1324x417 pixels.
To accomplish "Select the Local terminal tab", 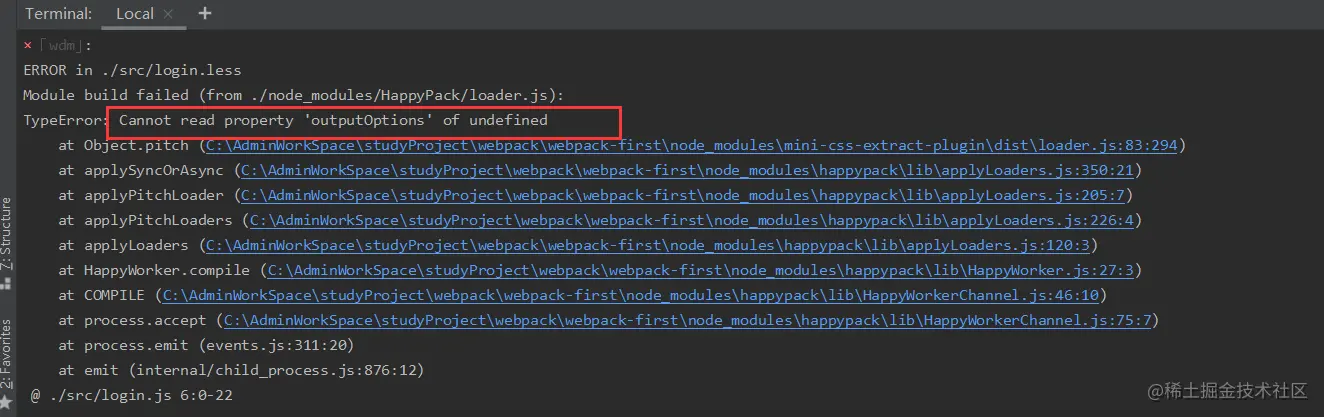I will [134, 14].
